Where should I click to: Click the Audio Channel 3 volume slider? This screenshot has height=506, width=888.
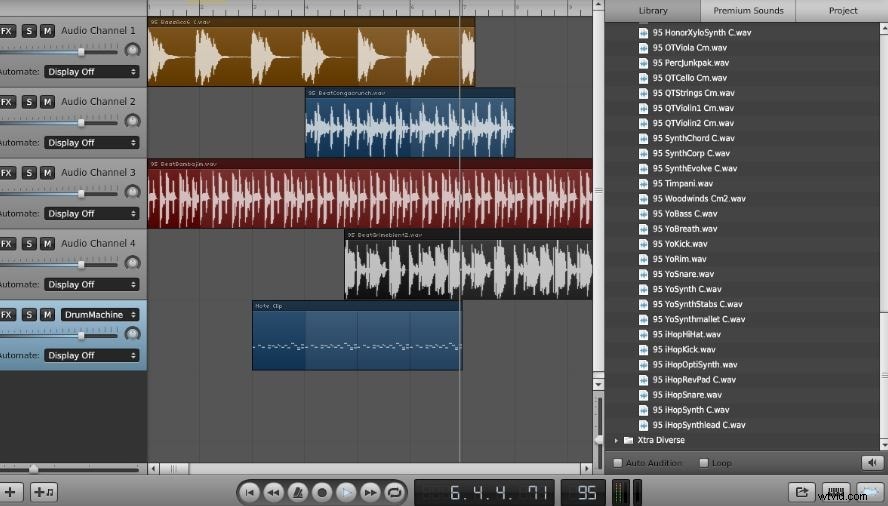81,193
